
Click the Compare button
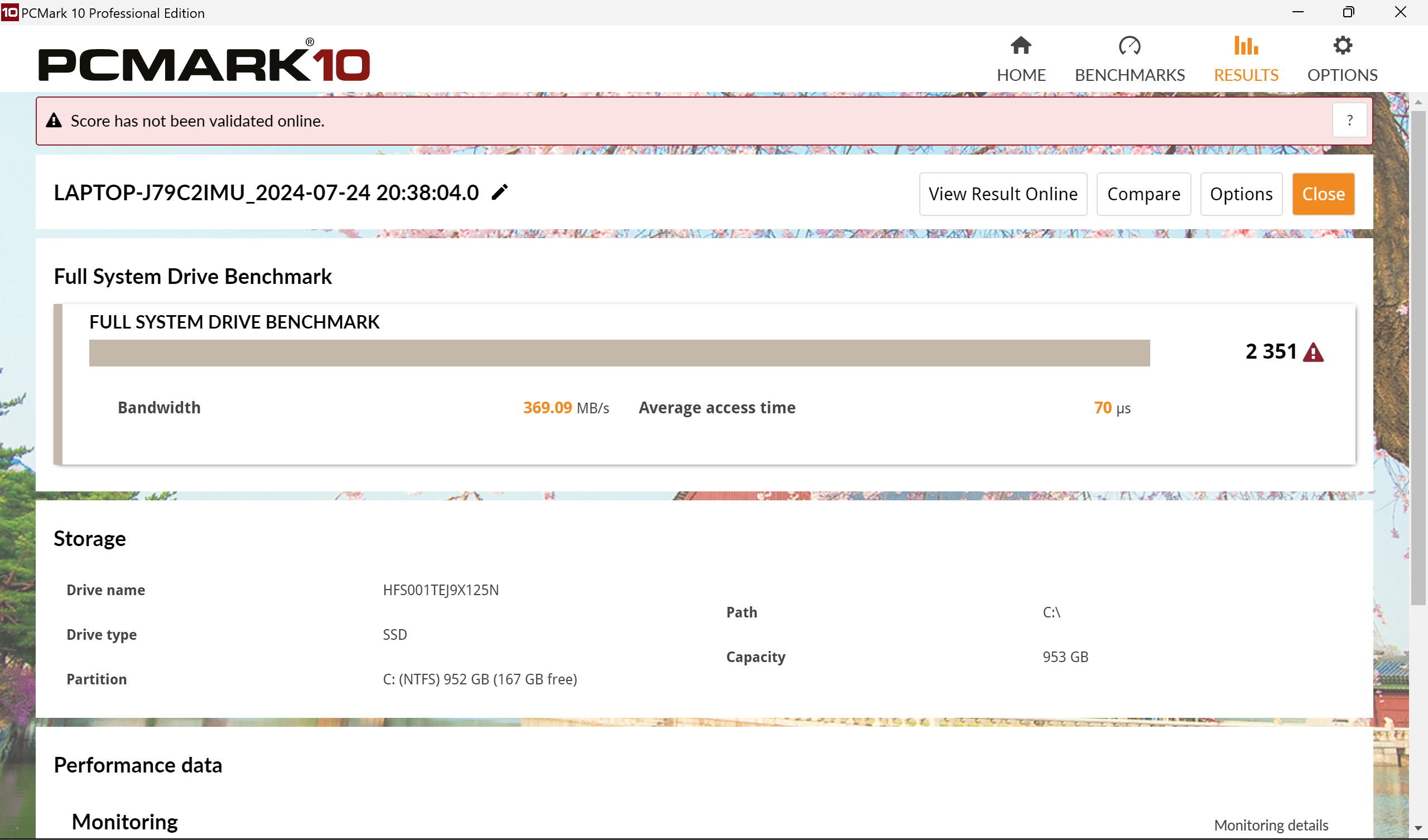coord(1143,194)
